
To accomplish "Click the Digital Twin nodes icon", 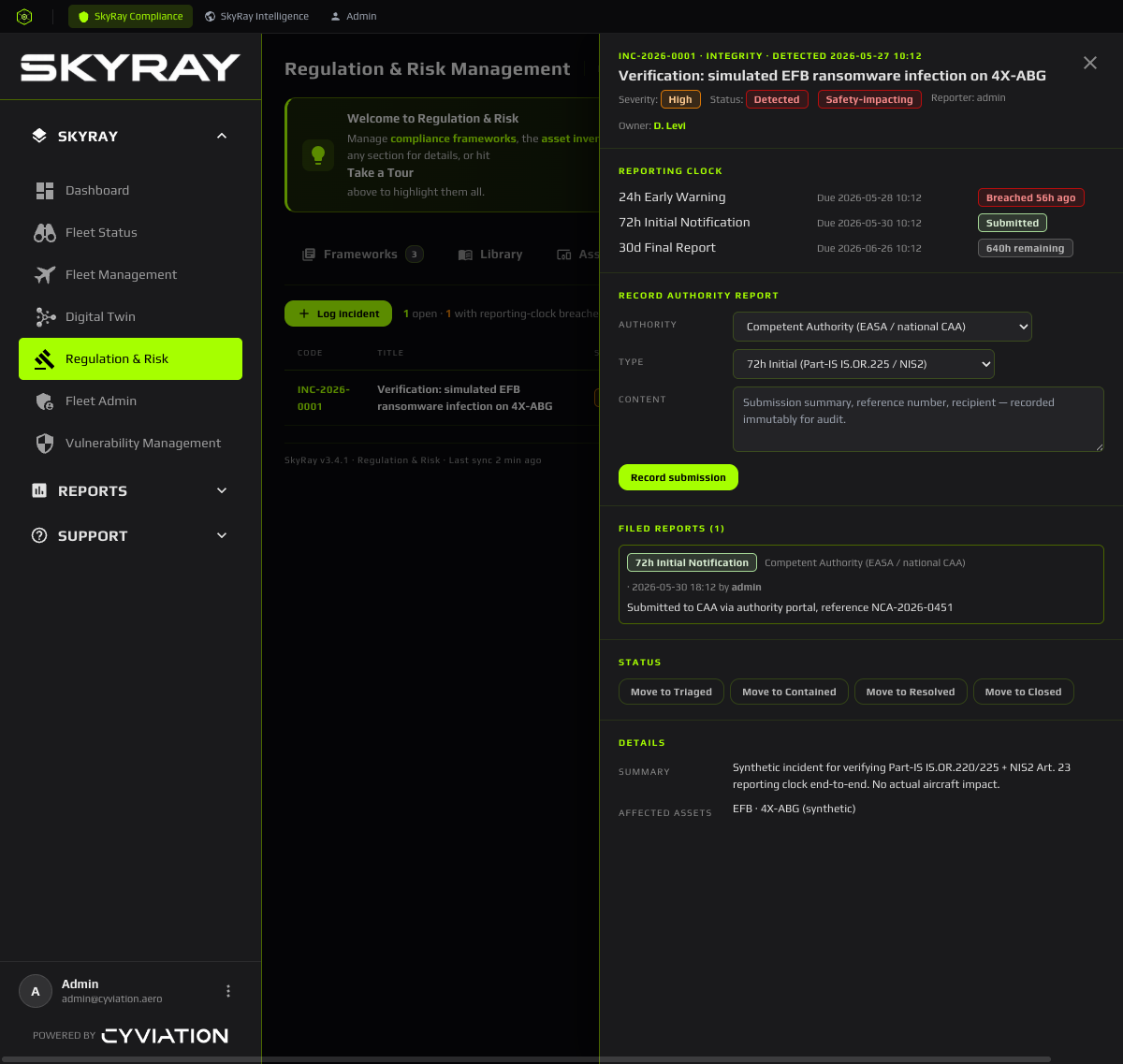I will [45, 316].
